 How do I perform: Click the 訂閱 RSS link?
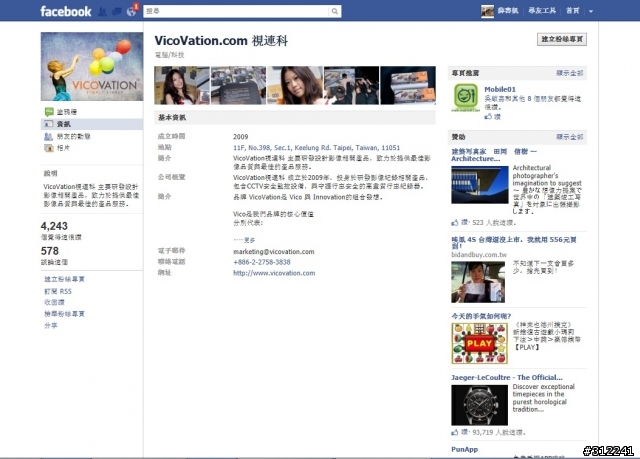pos(58,291)
